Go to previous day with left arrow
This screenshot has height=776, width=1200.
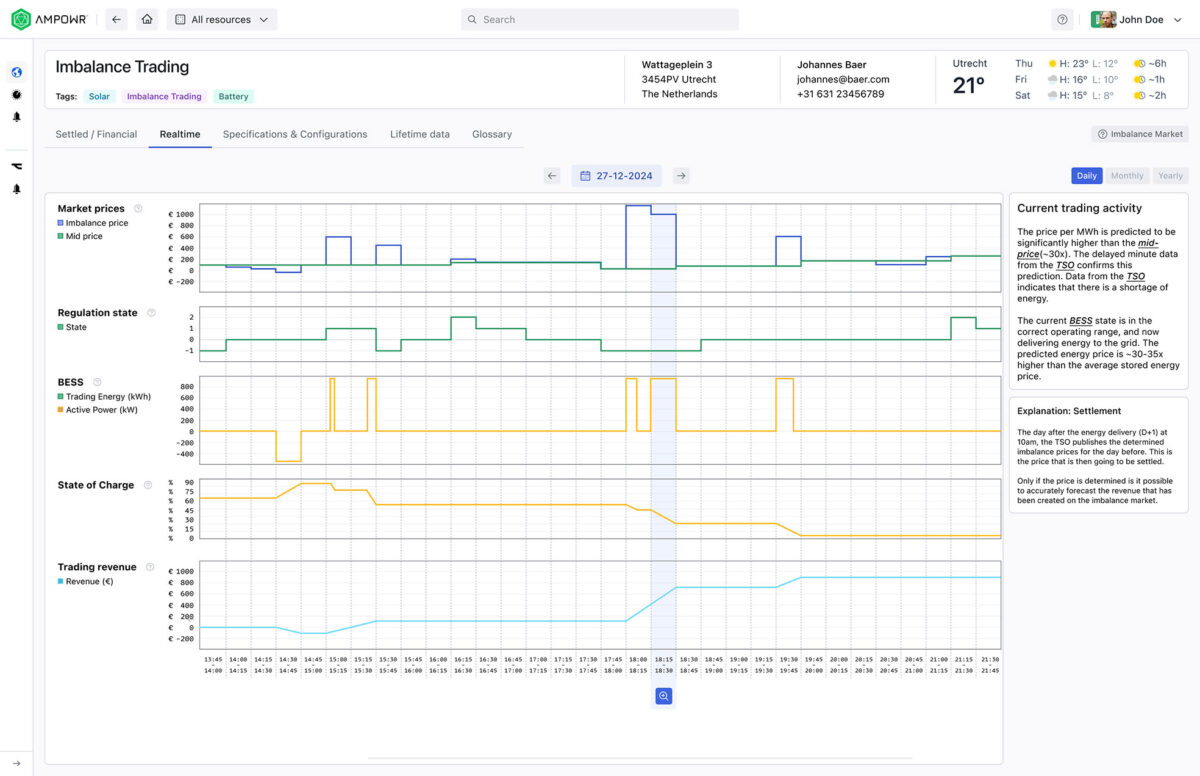click(x=552, y=176)
